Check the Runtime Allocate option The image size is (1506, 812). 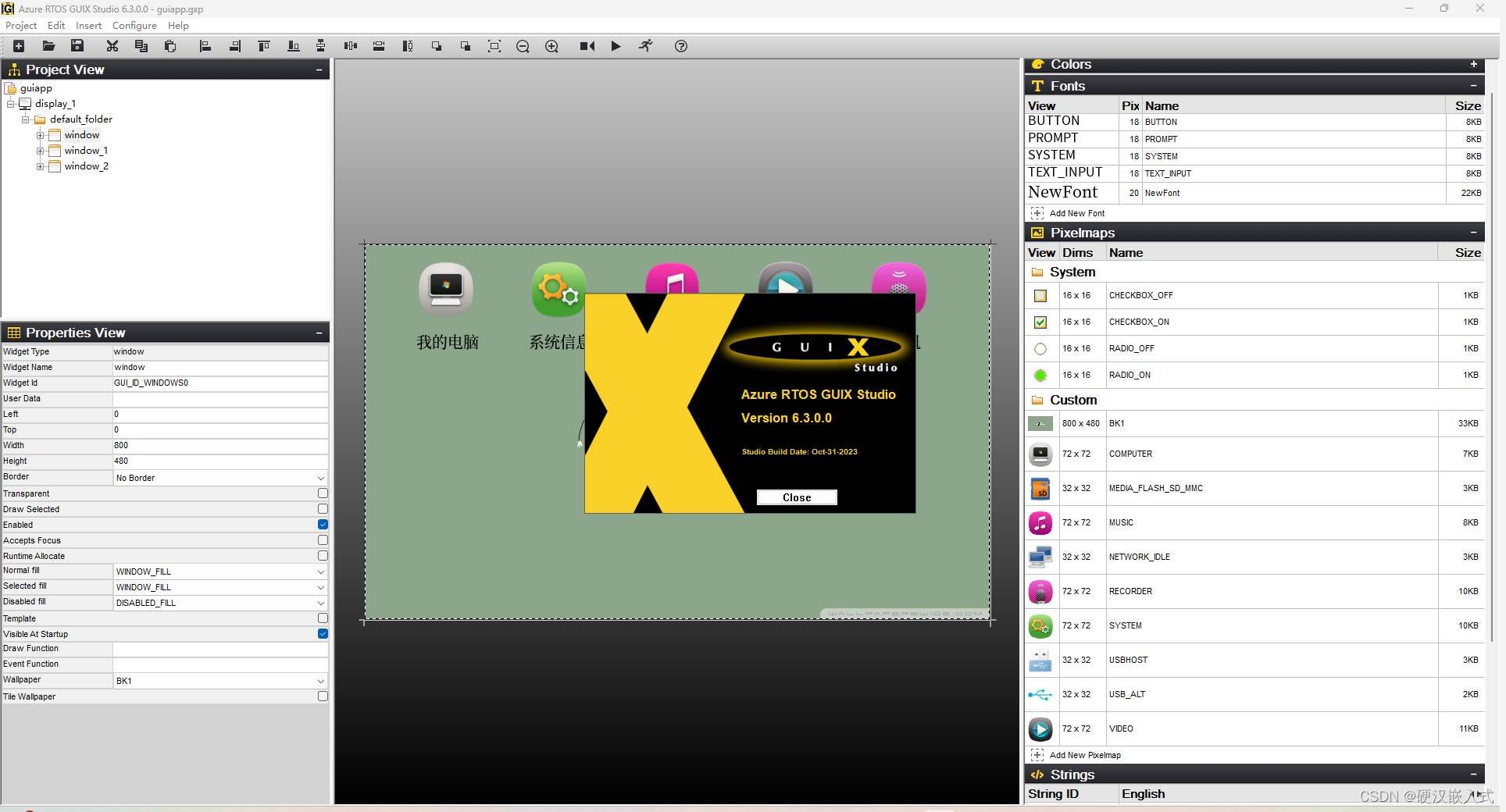click(x=323, y=556)
